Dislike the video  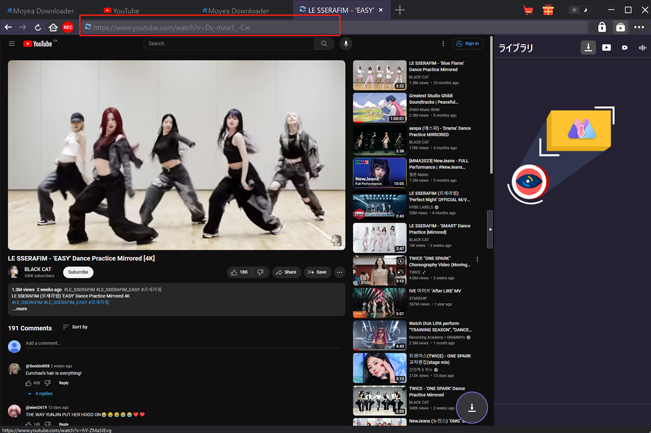[x=260, y=272]
